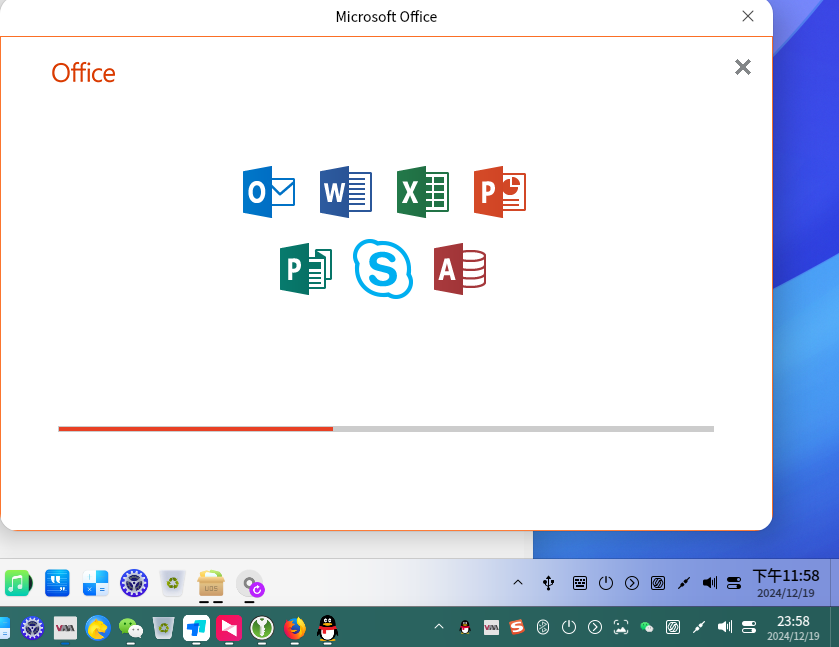
Task: Click the Access database icon
Action: (x=460, y=269)
